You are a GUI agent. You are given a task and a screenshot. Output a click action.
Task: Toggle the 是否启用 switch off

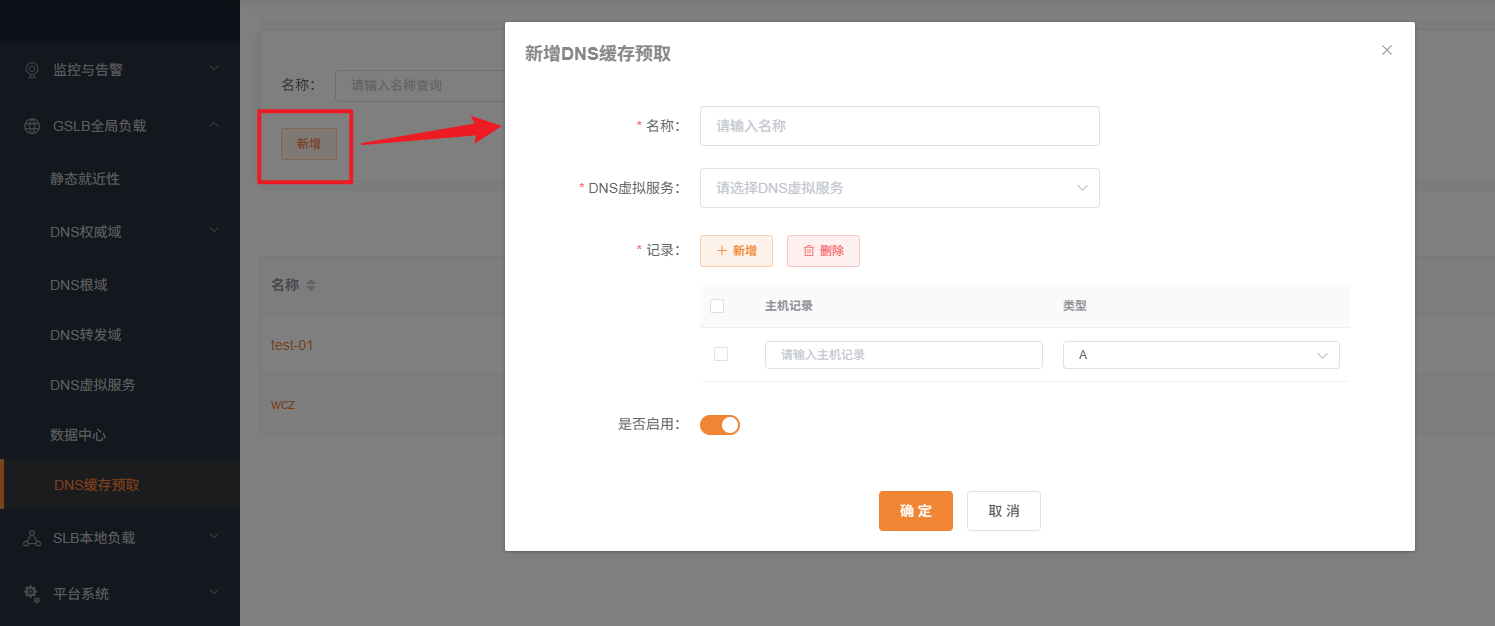click(719, 425)
